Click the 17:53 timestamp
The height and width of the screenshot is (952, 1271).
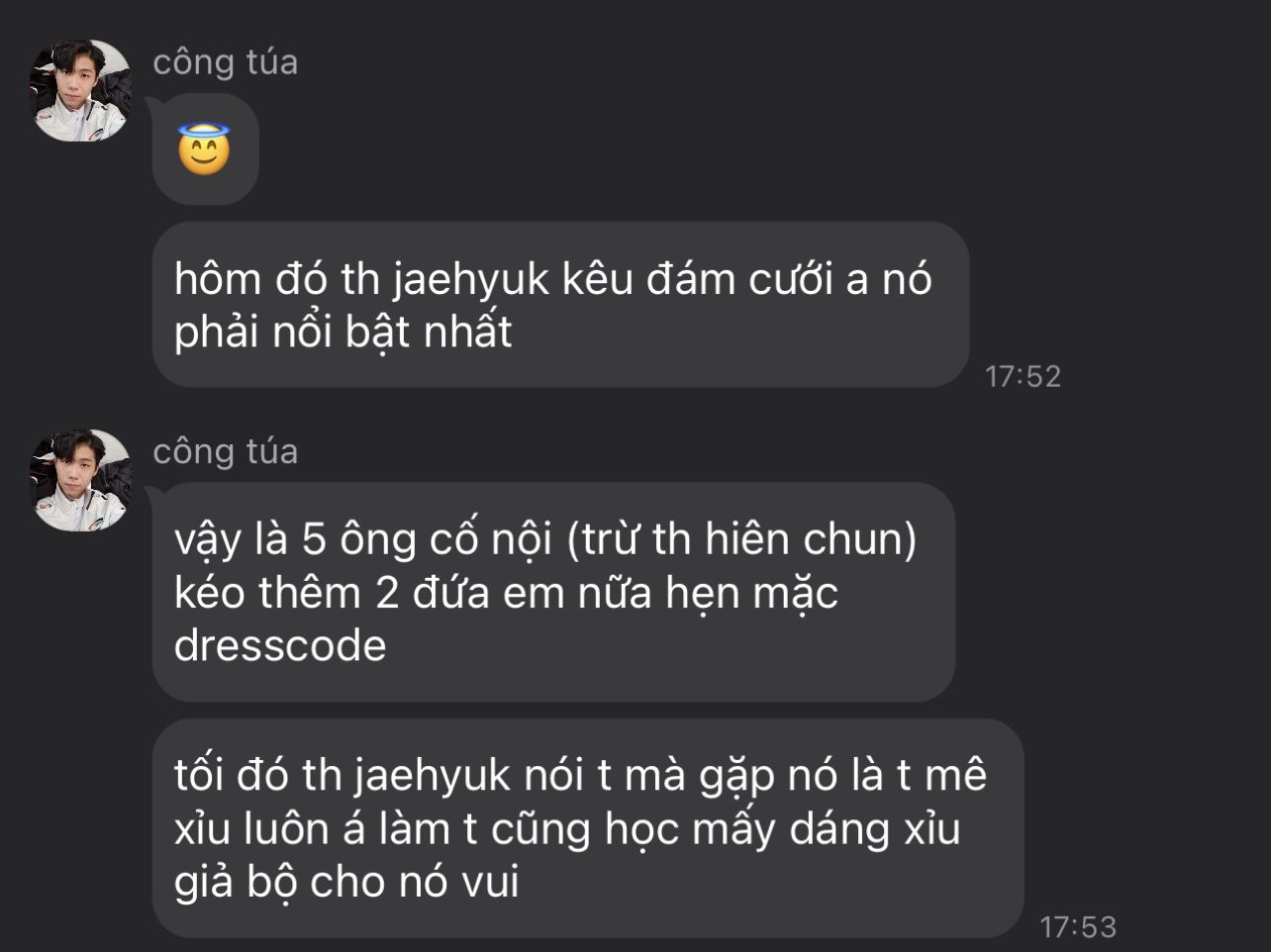point(1078,927)
